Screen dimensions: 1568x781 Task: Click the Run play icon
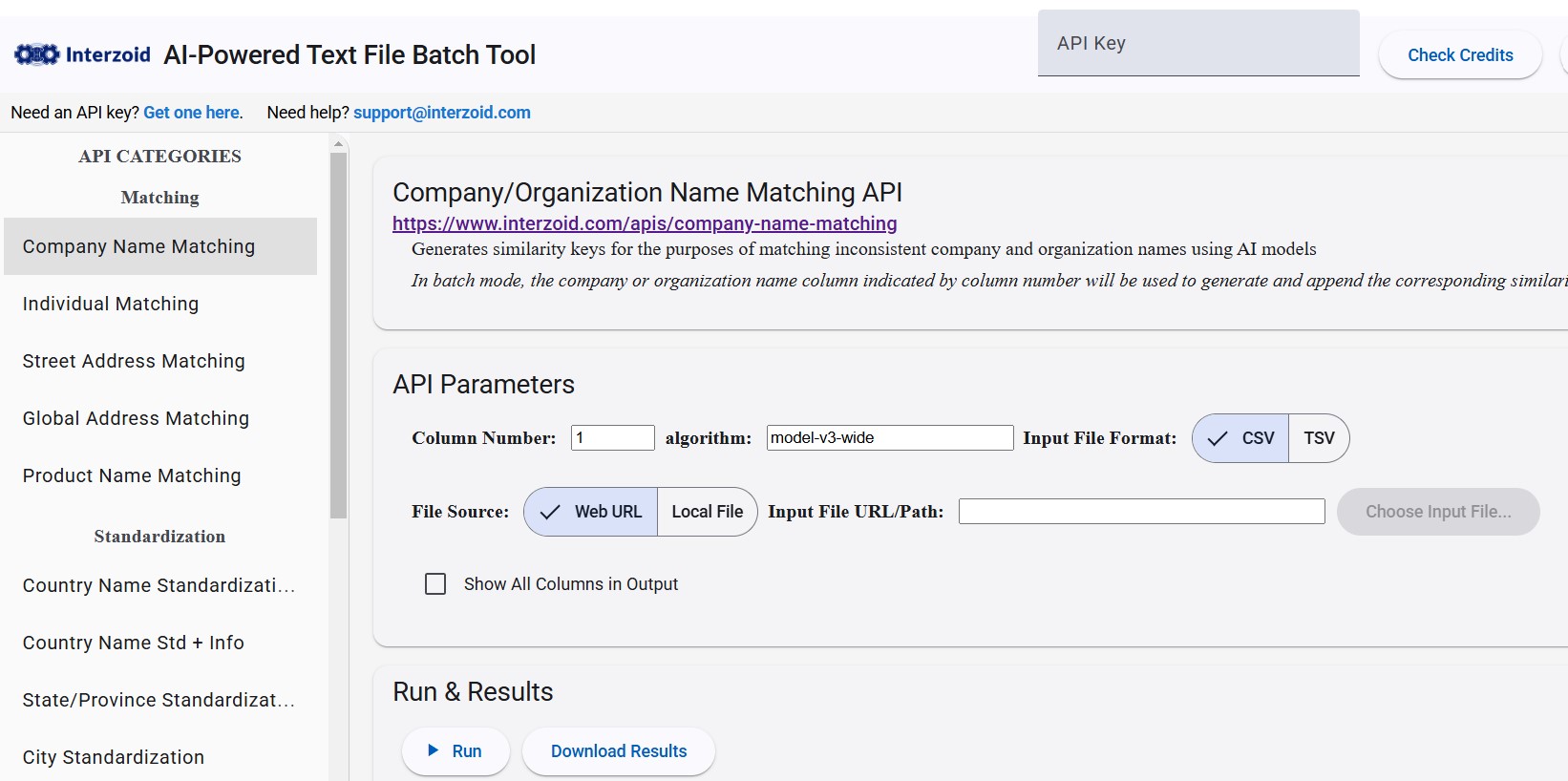[433, 750]
